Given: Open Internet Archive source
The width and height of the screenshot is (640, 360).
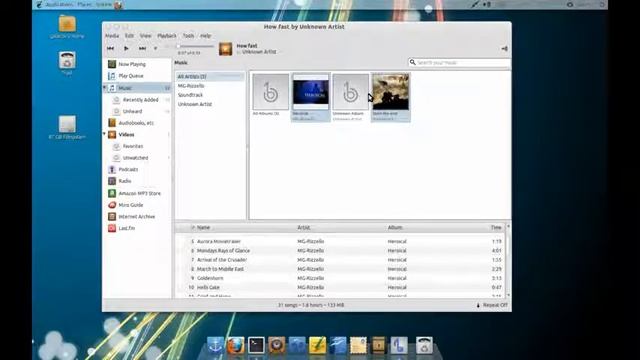Looking at the screenshot, I should click(138, 216).
